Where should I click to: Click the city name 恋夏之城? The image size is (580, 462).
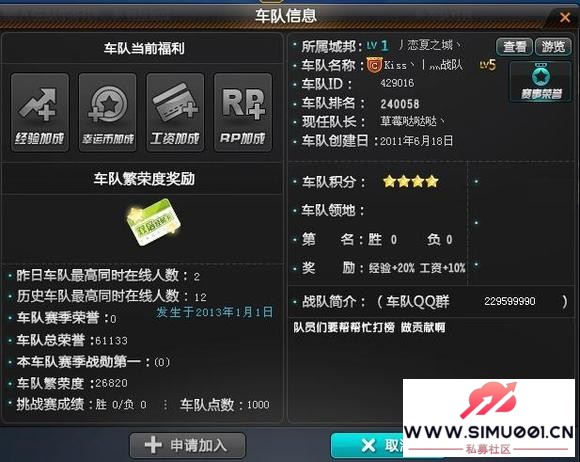(x=430, y=45)
